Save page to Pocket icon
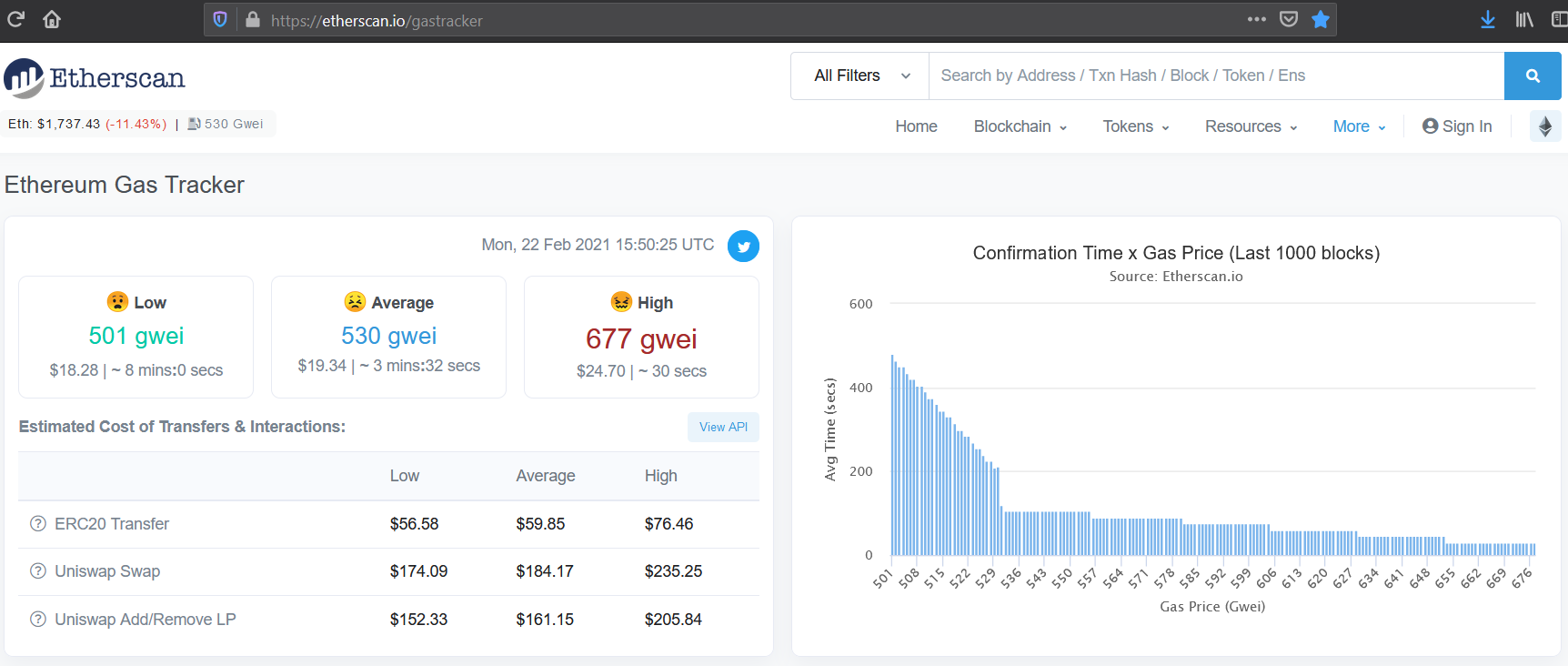Image resolution: width=1568 pixels, height=666 pixels. 1289,19
